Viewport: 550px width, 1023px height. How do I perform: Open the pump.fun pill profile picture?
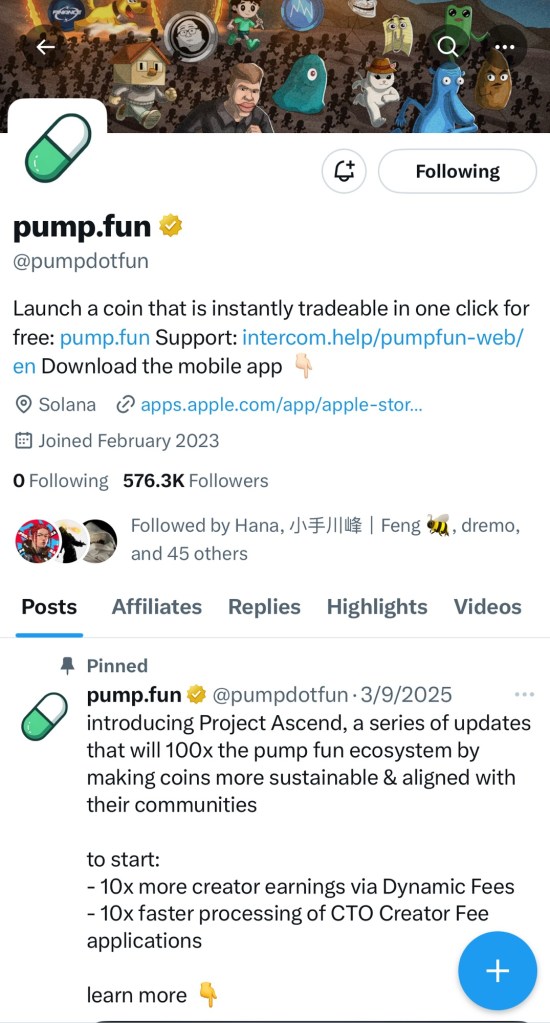(57, 148)
